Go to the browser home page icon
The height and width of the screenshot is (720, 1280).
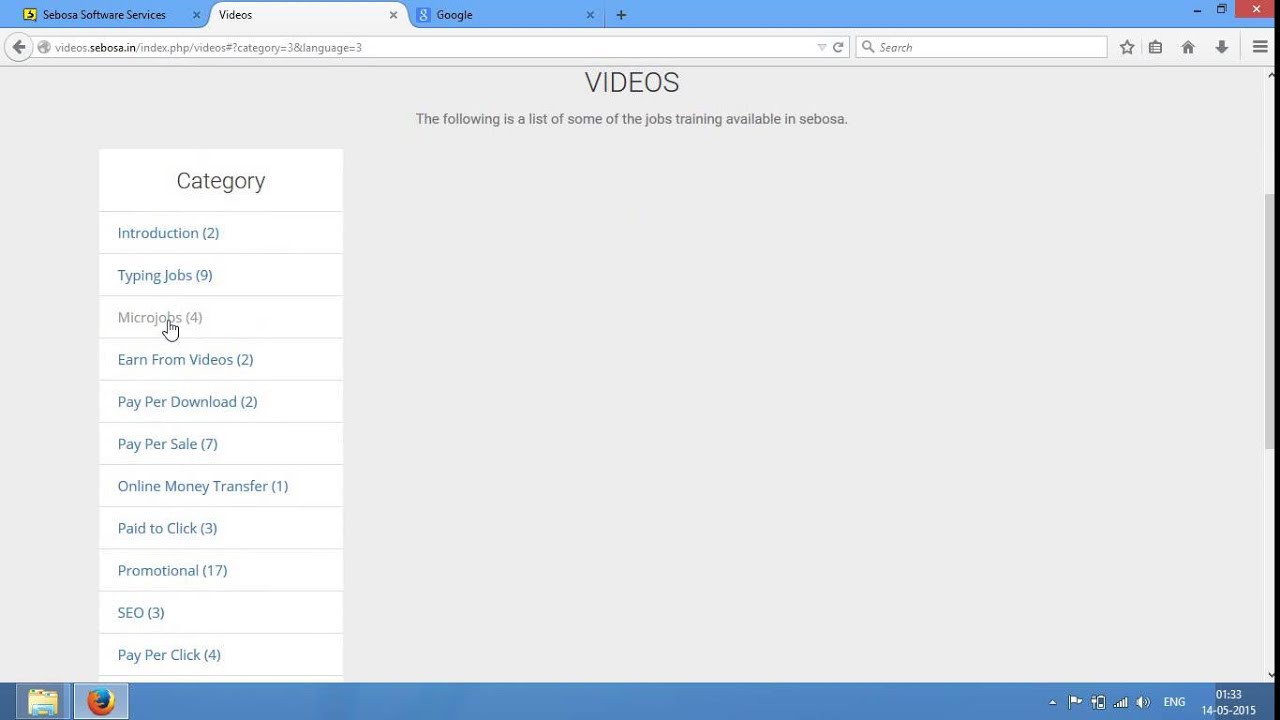[1188, 47]
